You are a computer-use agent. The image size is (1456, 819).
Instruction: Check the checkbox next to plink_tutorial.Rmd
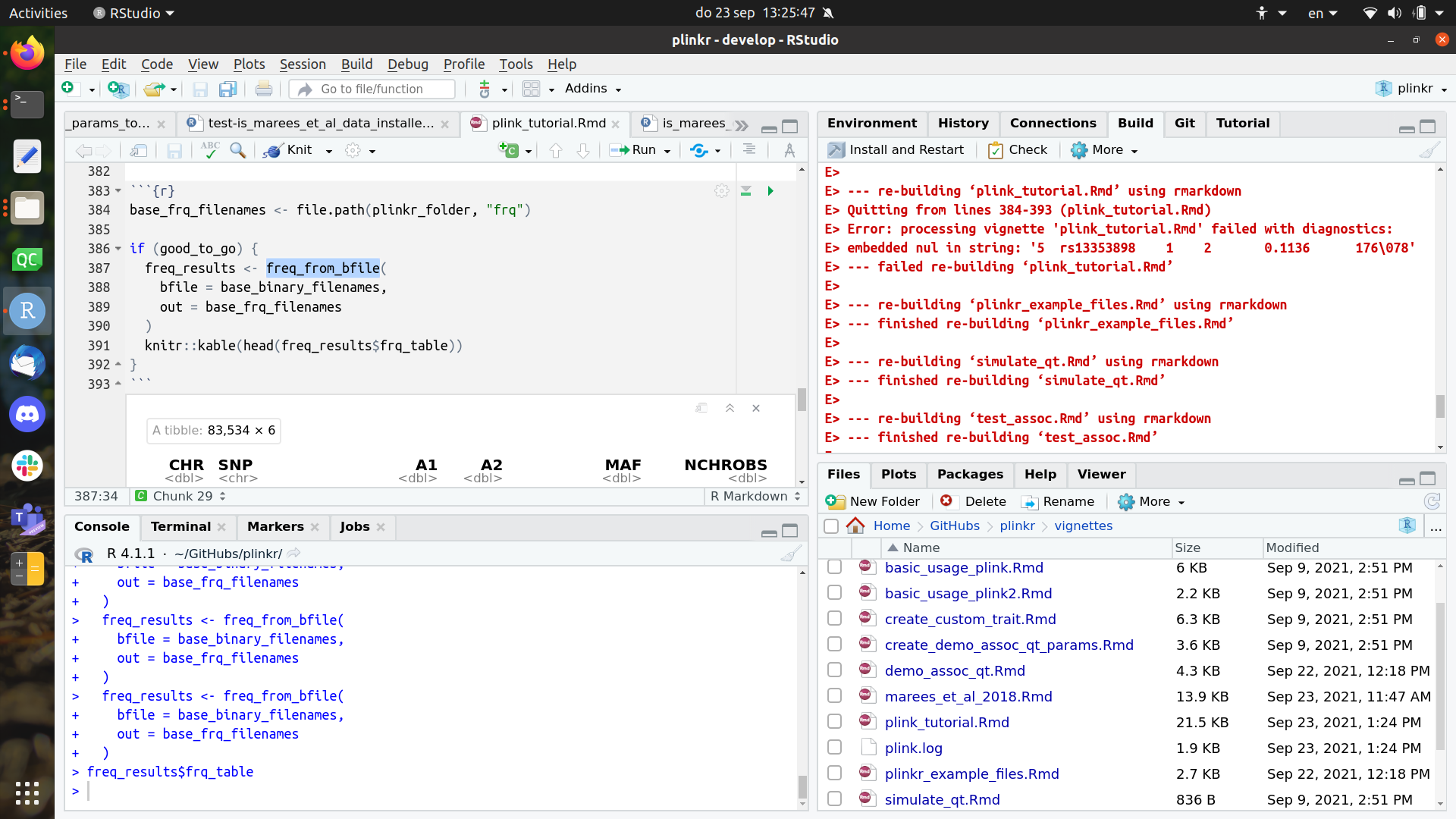click(x=834, y=720)
